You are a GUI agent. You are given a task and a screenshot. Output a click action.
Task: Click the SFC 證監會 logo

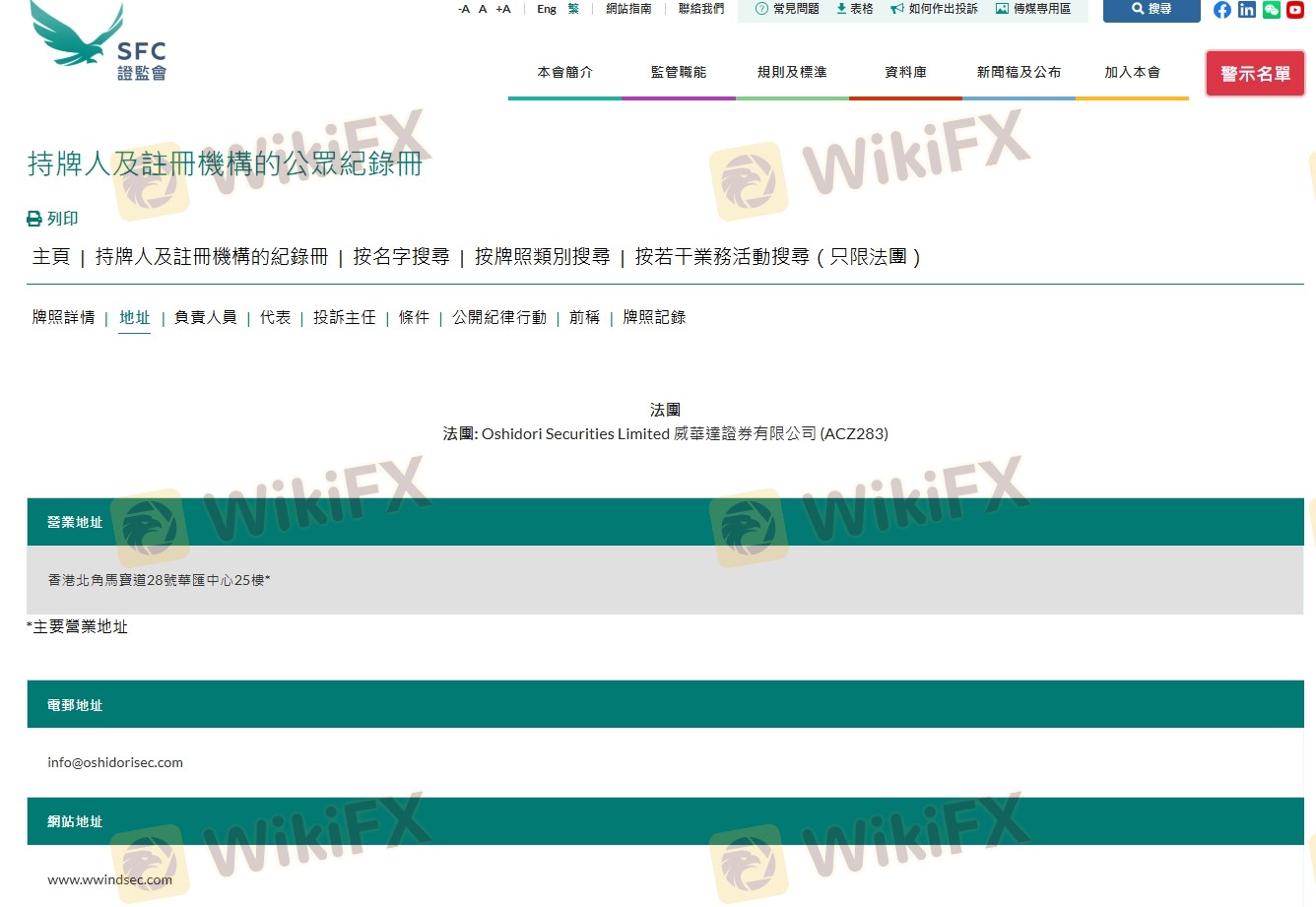99,42
